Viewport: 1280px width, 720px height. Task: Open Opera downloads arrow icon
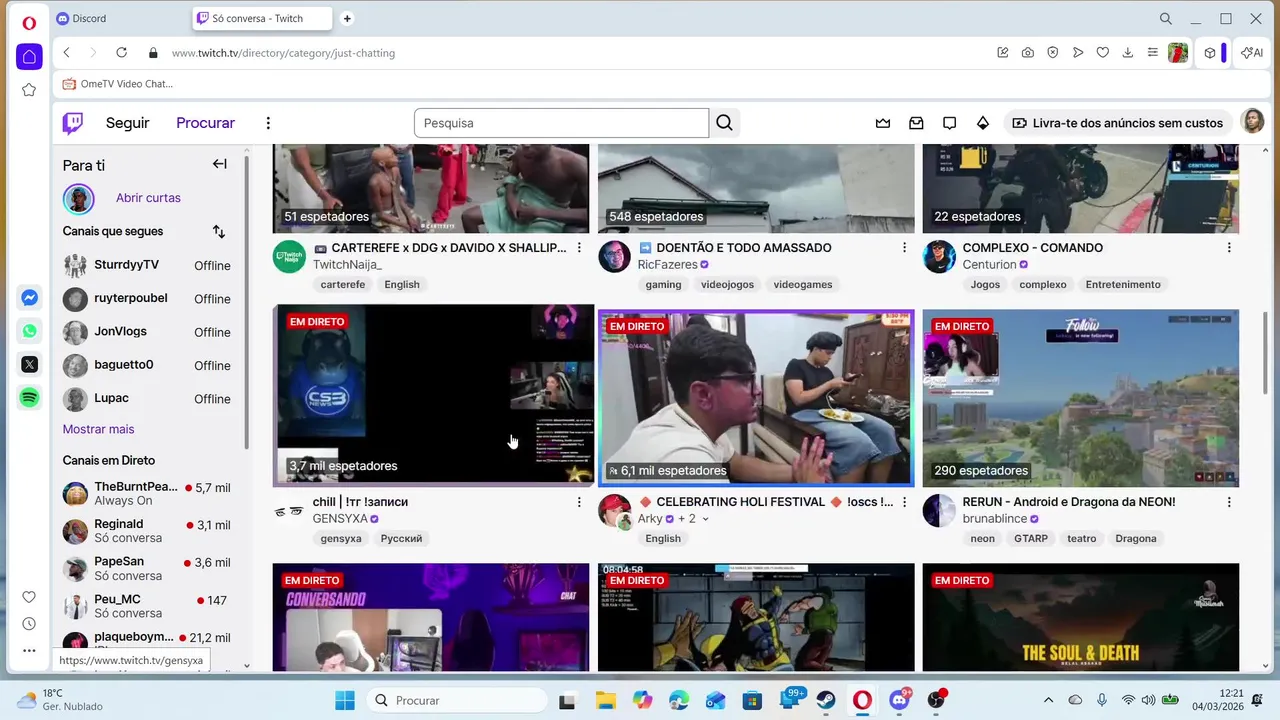click(x=1128, y=53)
